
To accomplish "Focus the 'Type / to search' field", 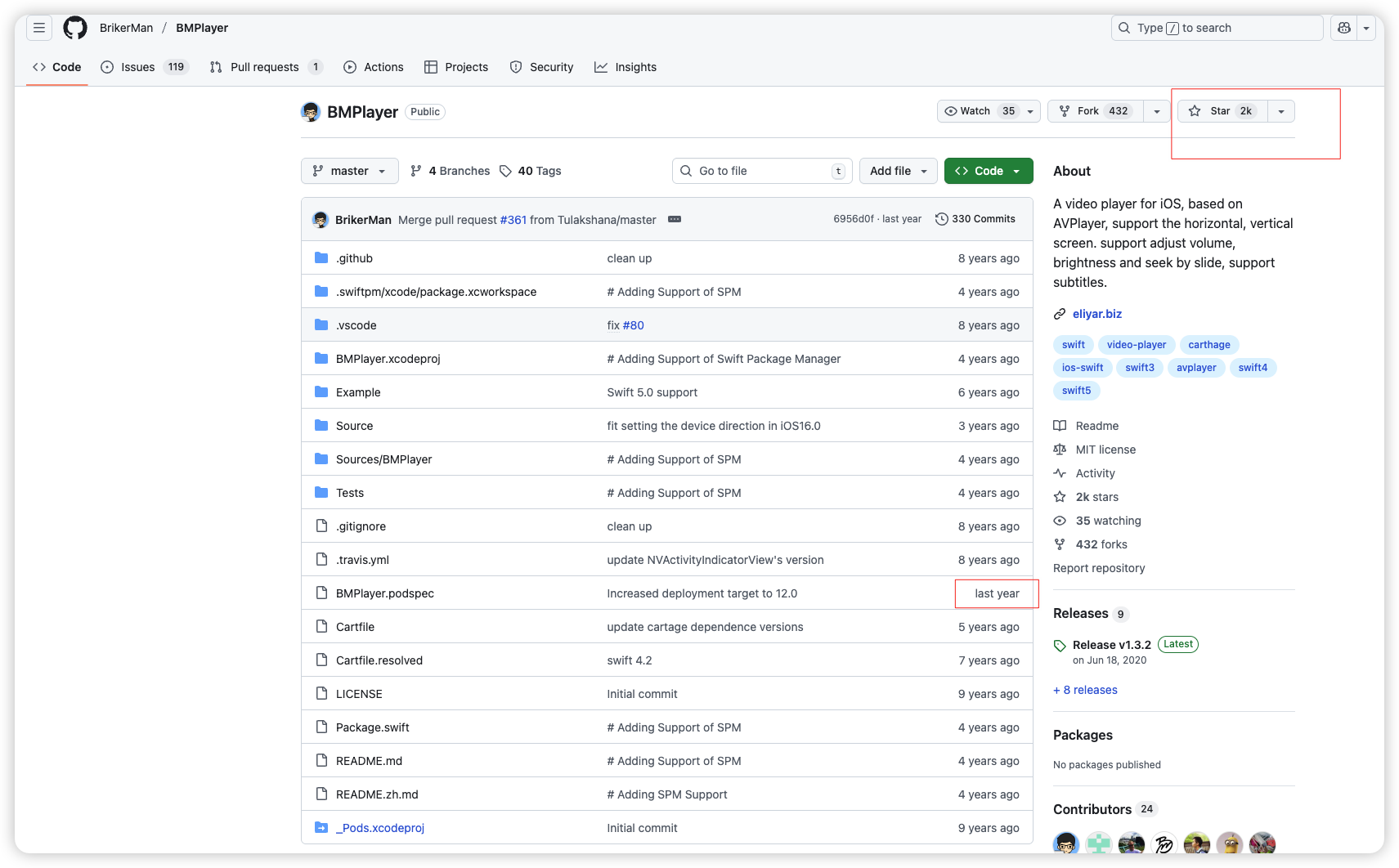I will pos(1217,28).
